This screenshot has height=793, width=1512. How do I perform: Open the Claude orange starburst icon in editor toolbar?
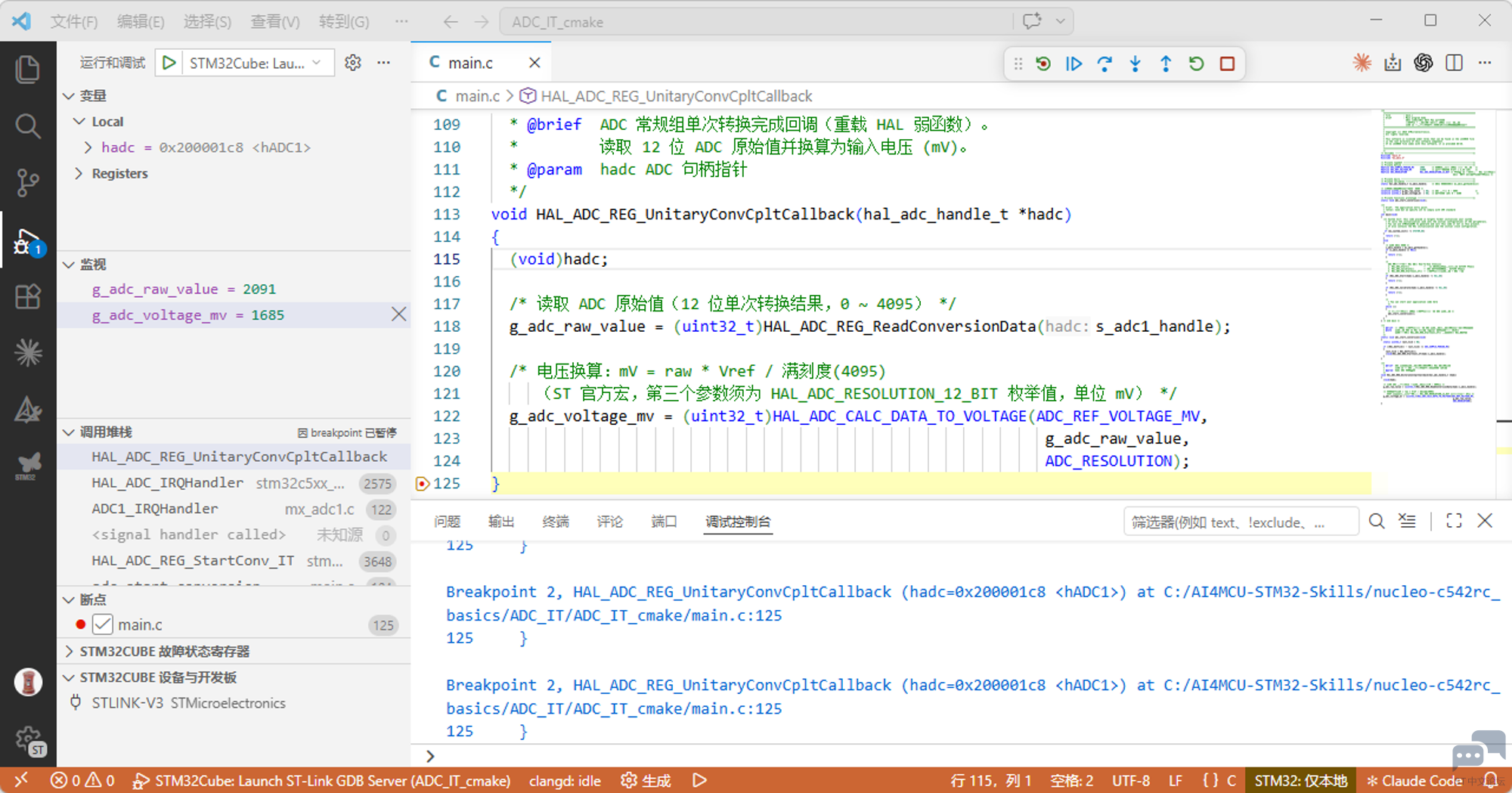coord(1362,63)
